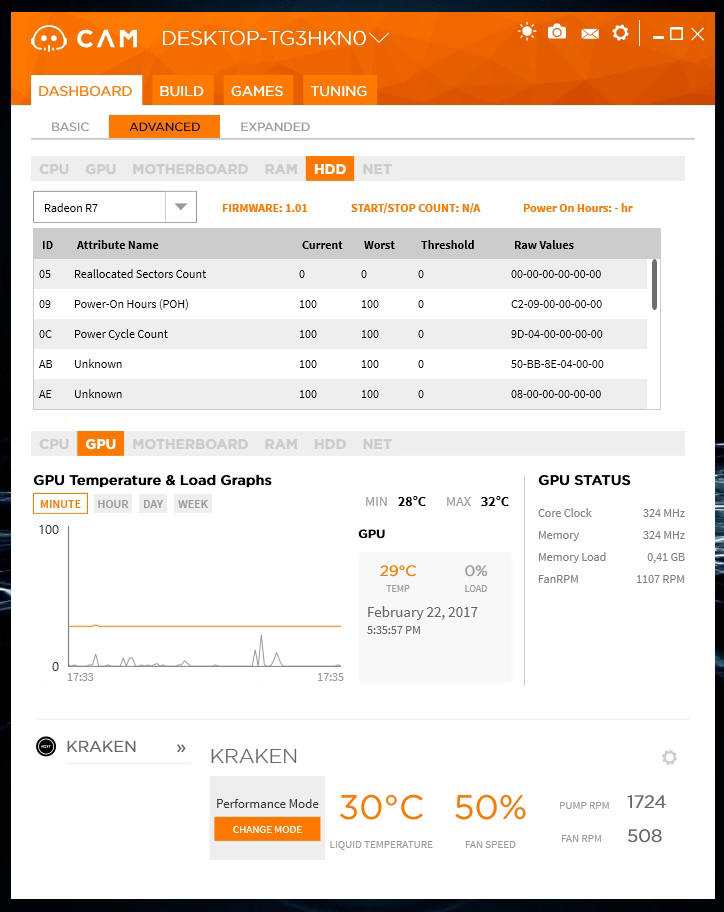The width and height of the screenshot is (724, 912).
Task: Select CPU in the upper panel tabs
Action: pos(54,169)
